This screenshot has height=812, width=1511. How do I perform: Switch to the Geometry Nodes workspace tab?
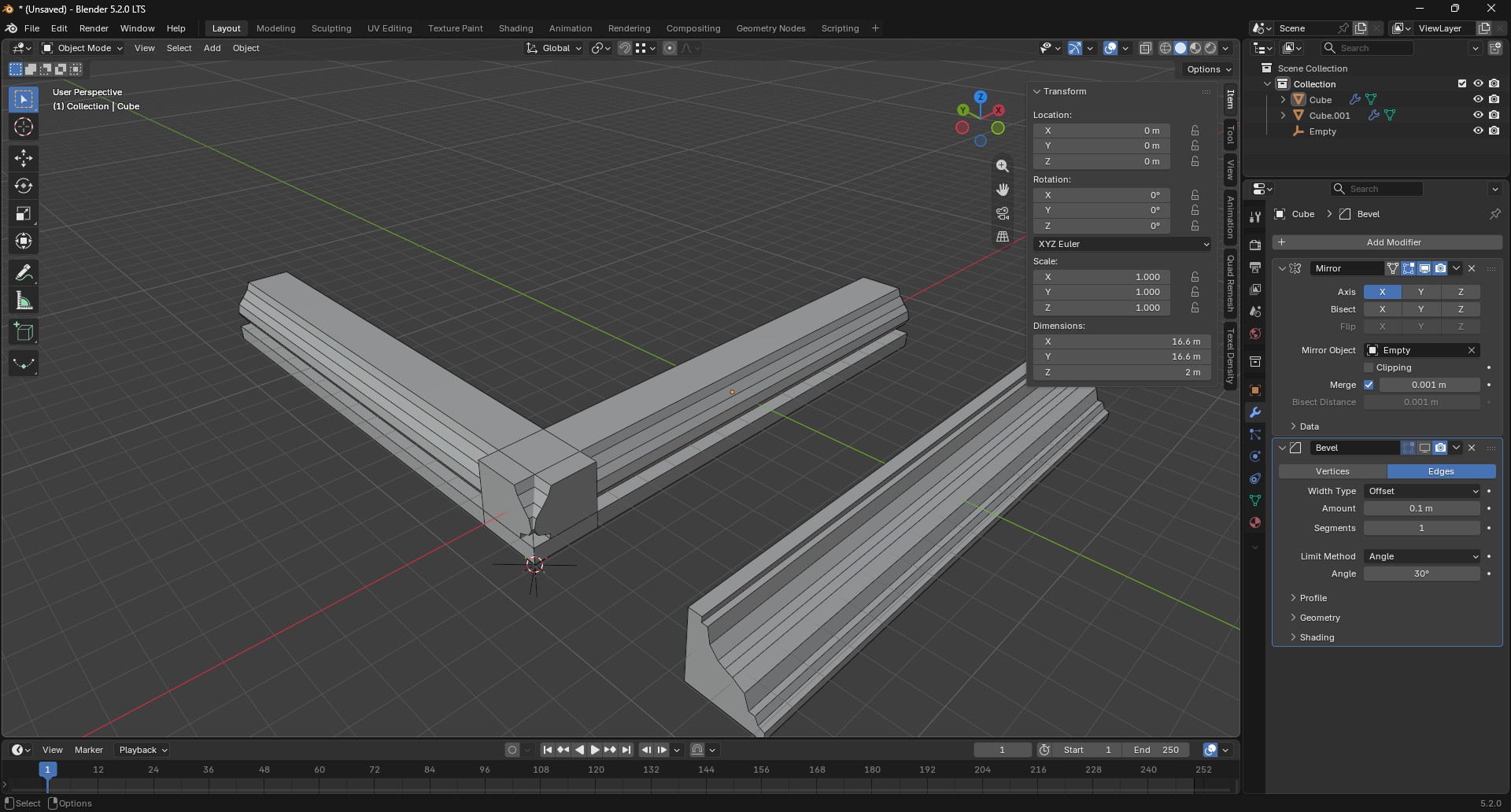point(770,28)
